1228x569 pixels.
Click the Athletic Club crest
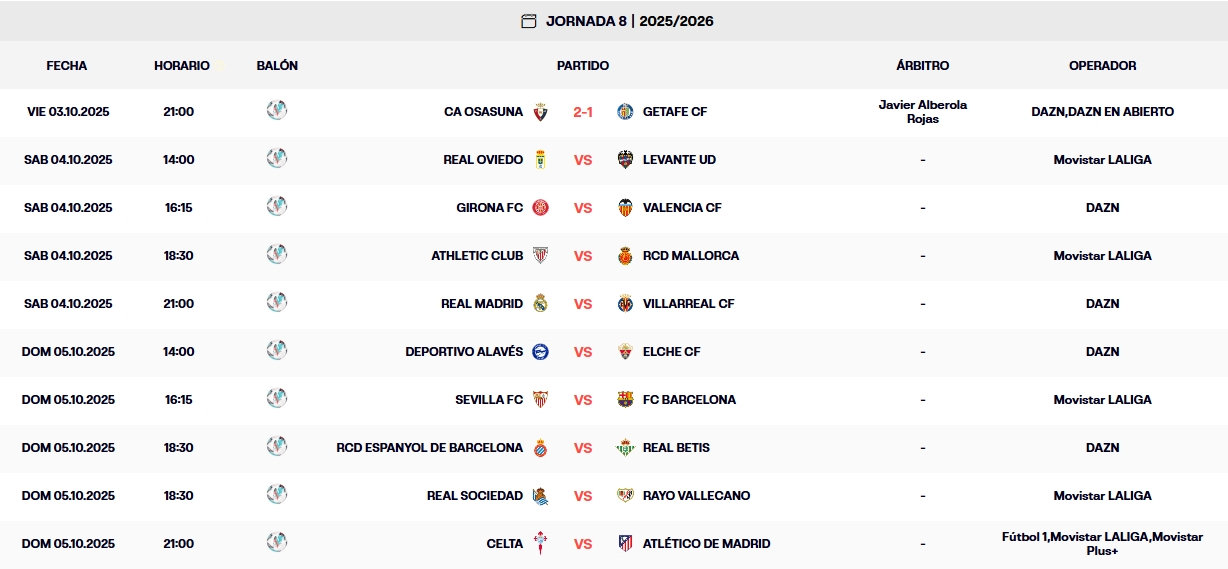click(x=540, y=256)
